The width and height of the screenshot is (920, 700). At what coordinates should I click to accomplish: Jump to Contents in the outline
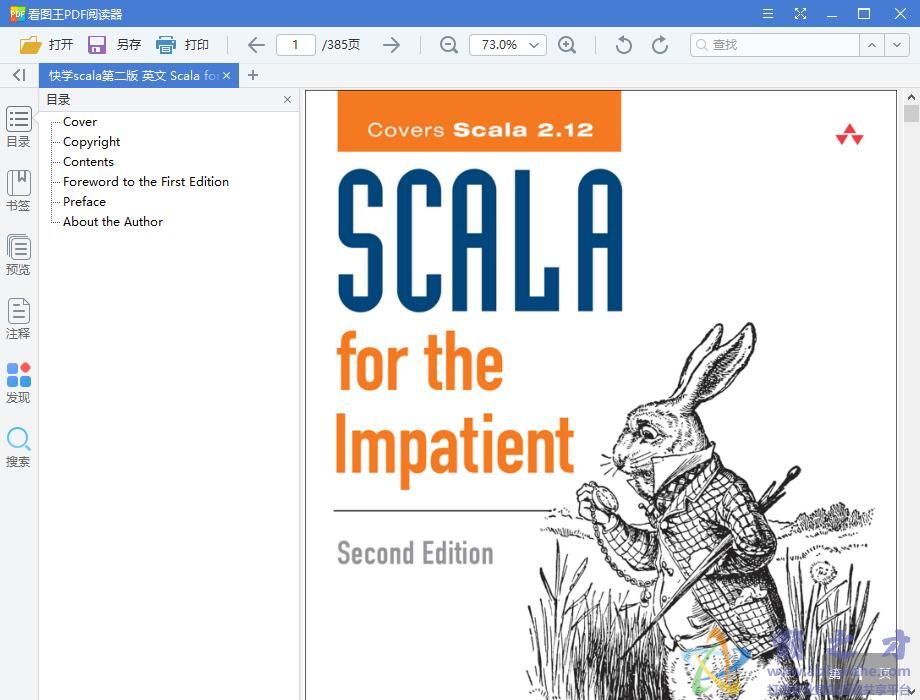coord(89,161)
